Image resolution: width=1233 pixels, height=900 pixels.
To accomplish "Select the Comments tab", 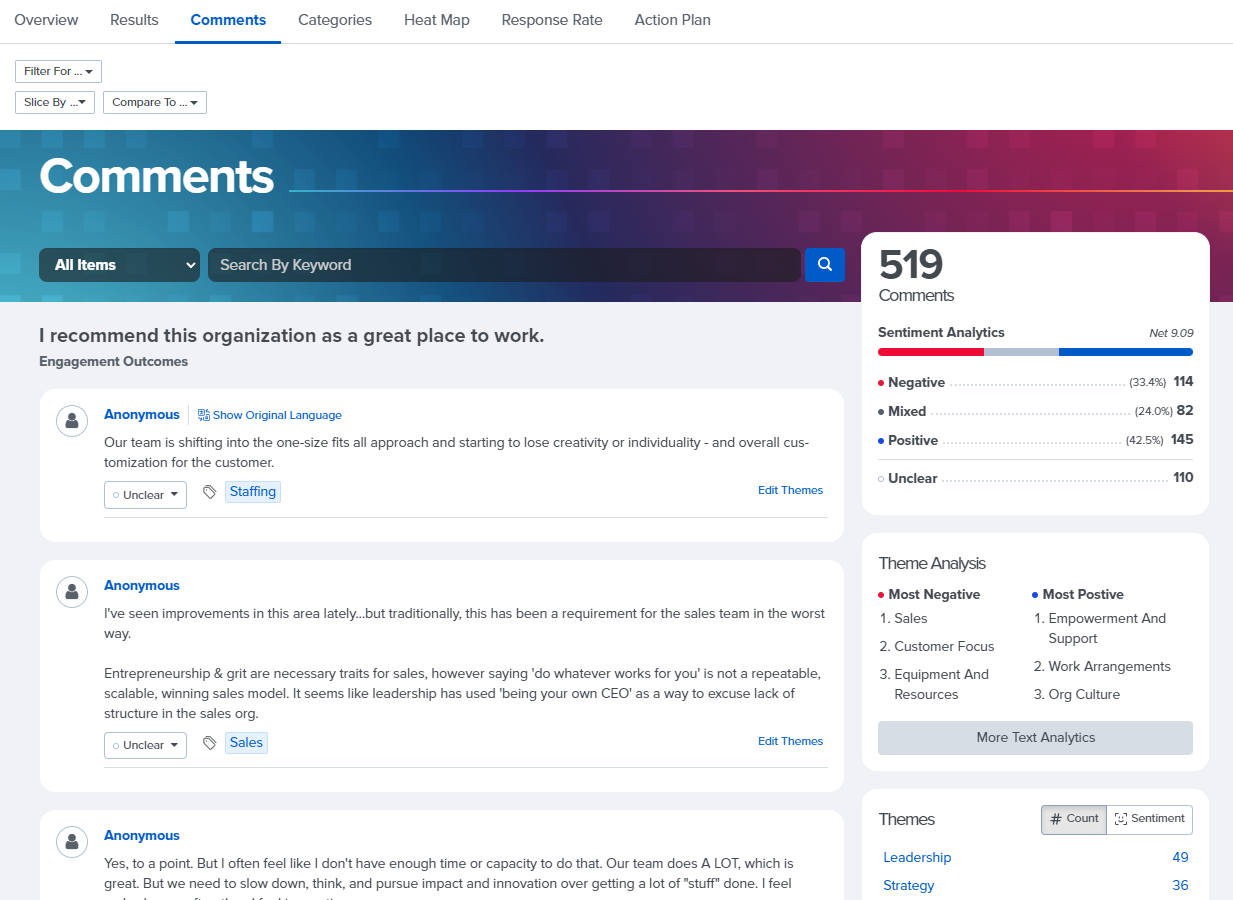I will pyautogui.click(x=228, y=20).
